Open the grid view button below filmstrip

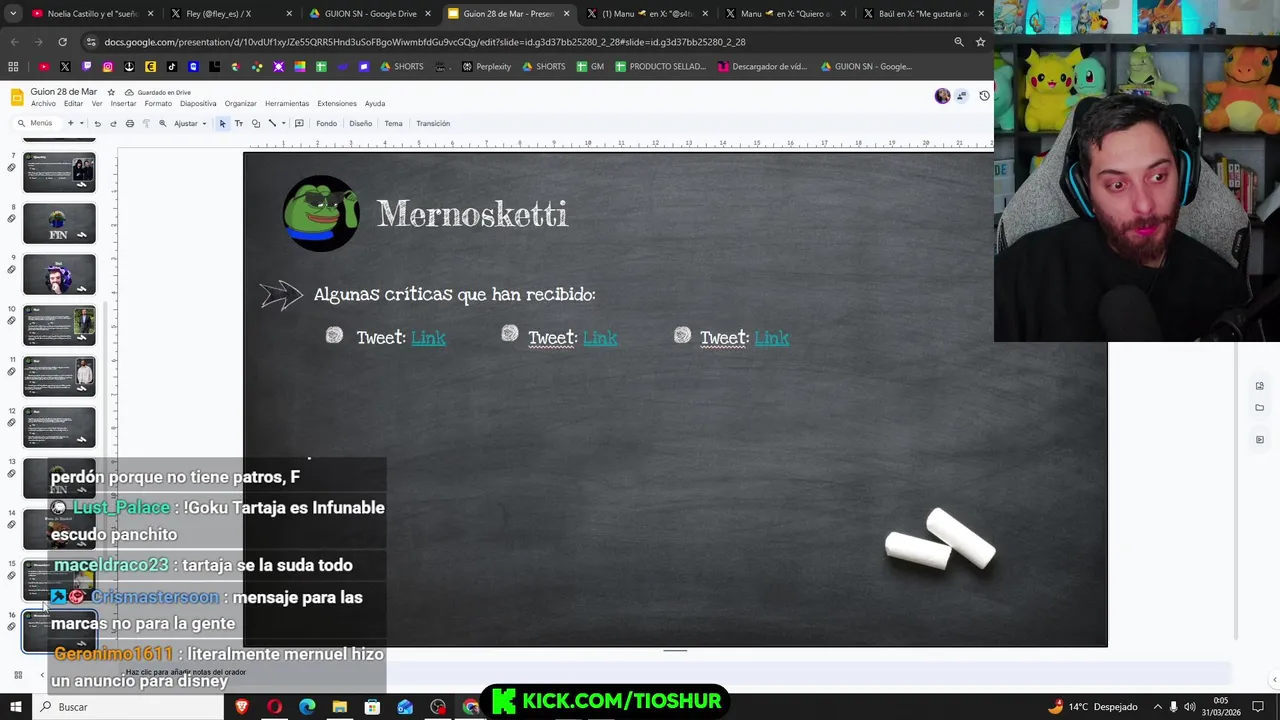click(x=17, y=676)
